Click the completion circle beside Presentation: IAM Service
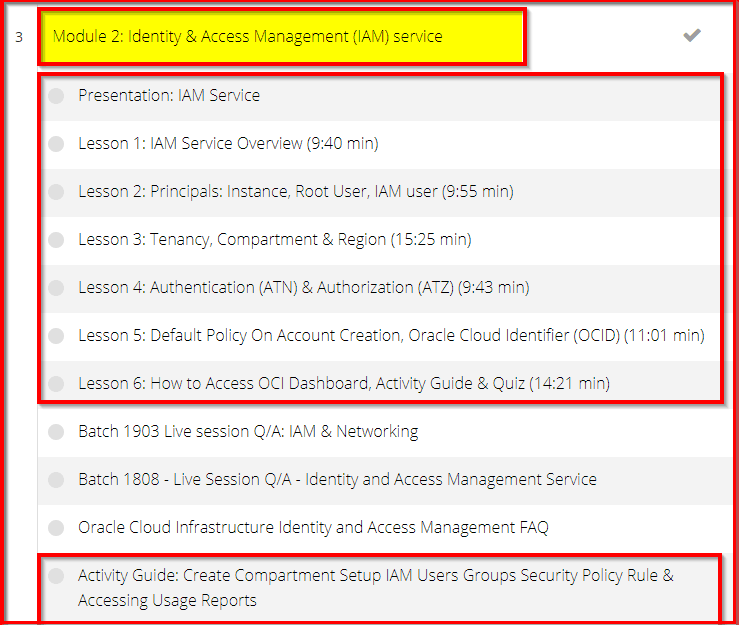 56,96
